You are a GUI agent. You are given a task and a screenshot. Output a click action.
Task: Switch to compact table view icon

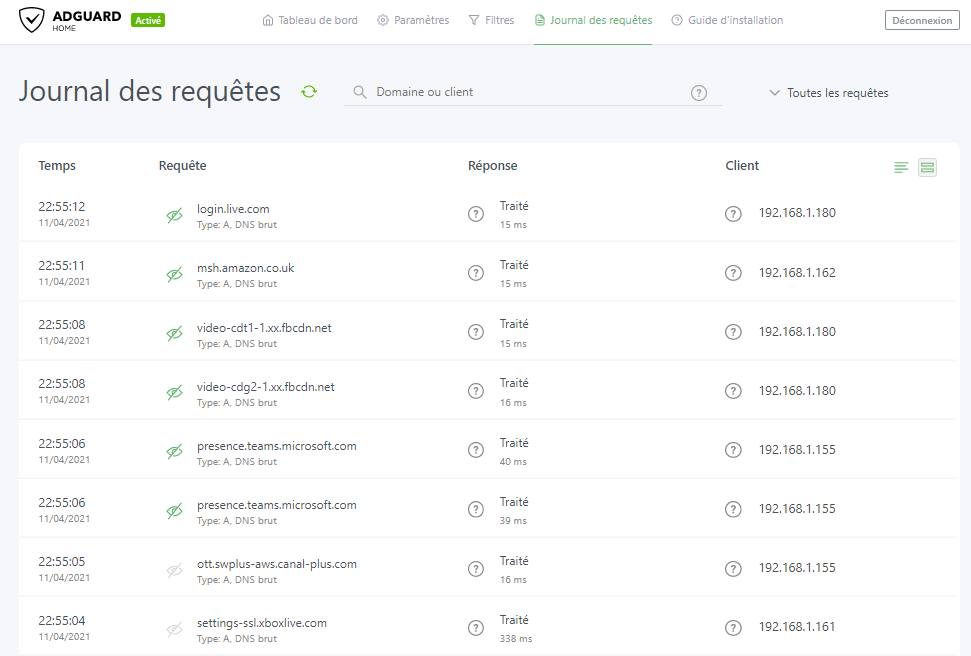[901, 167]
